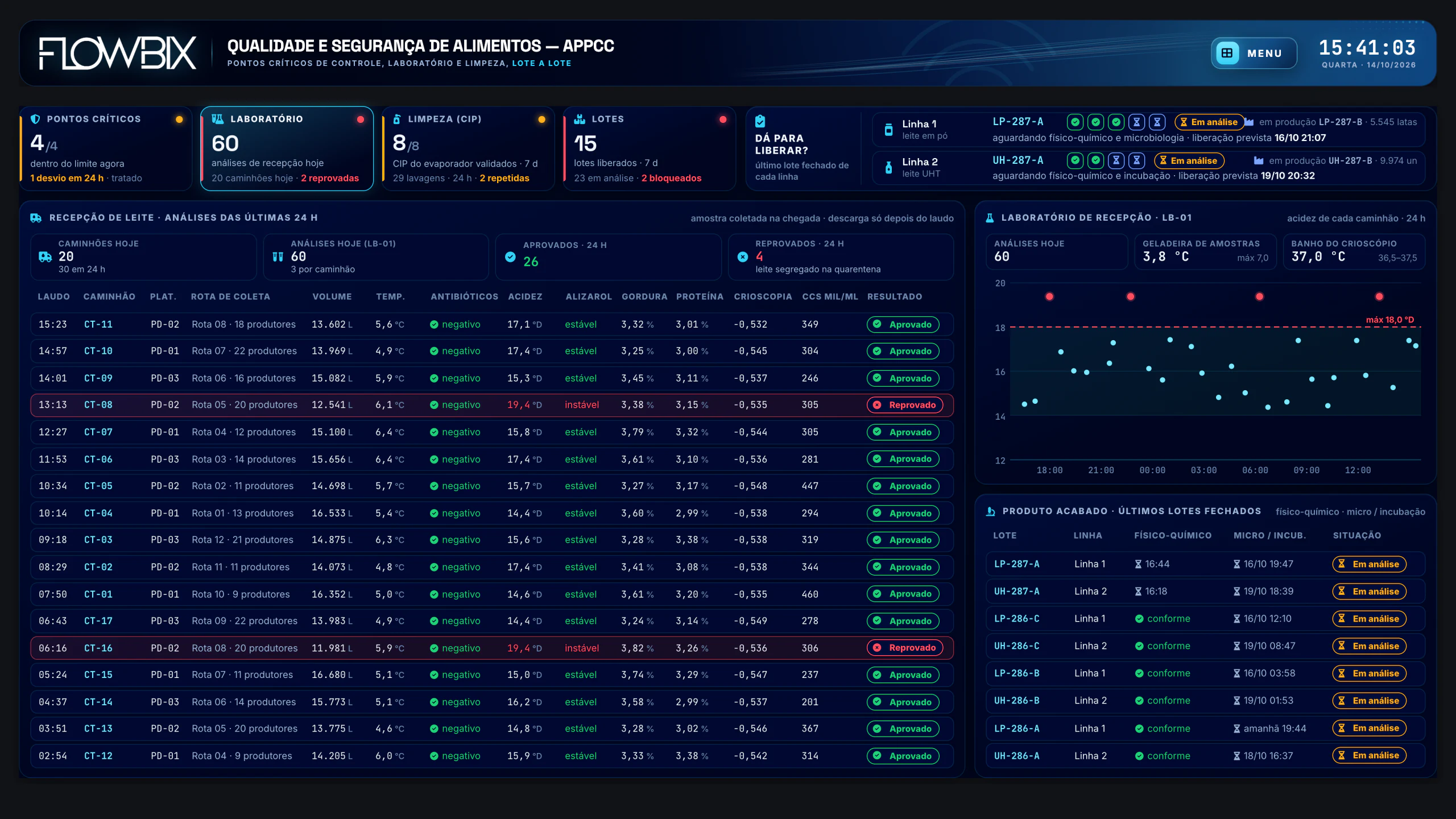Viewport: 1456px width, 819px height.
Task: Click the factory icon before UH-287-B production
Action: click(x=1259, y=161)
